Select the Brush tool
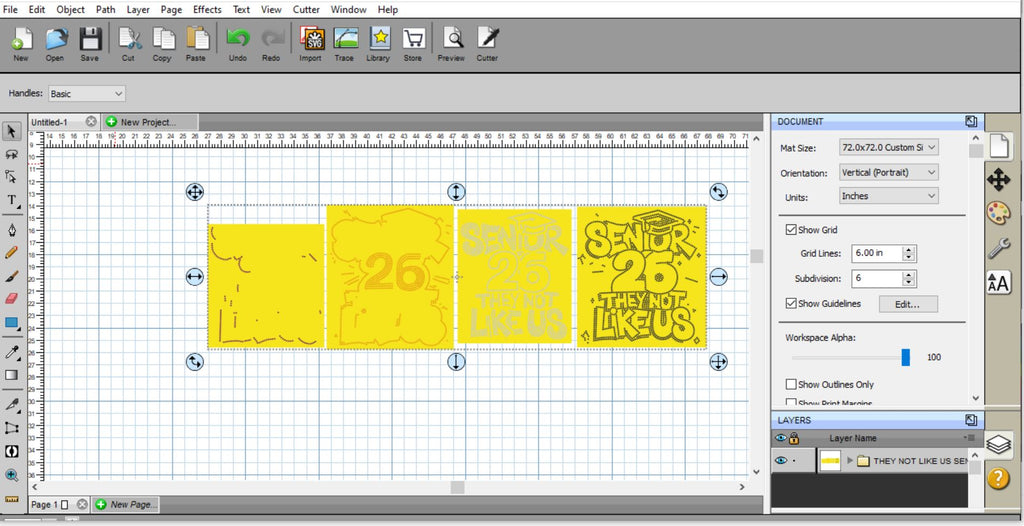Image resolution: width=1024 pixels, height=526 pixels. pyautogui.click(x=12, y=276)
